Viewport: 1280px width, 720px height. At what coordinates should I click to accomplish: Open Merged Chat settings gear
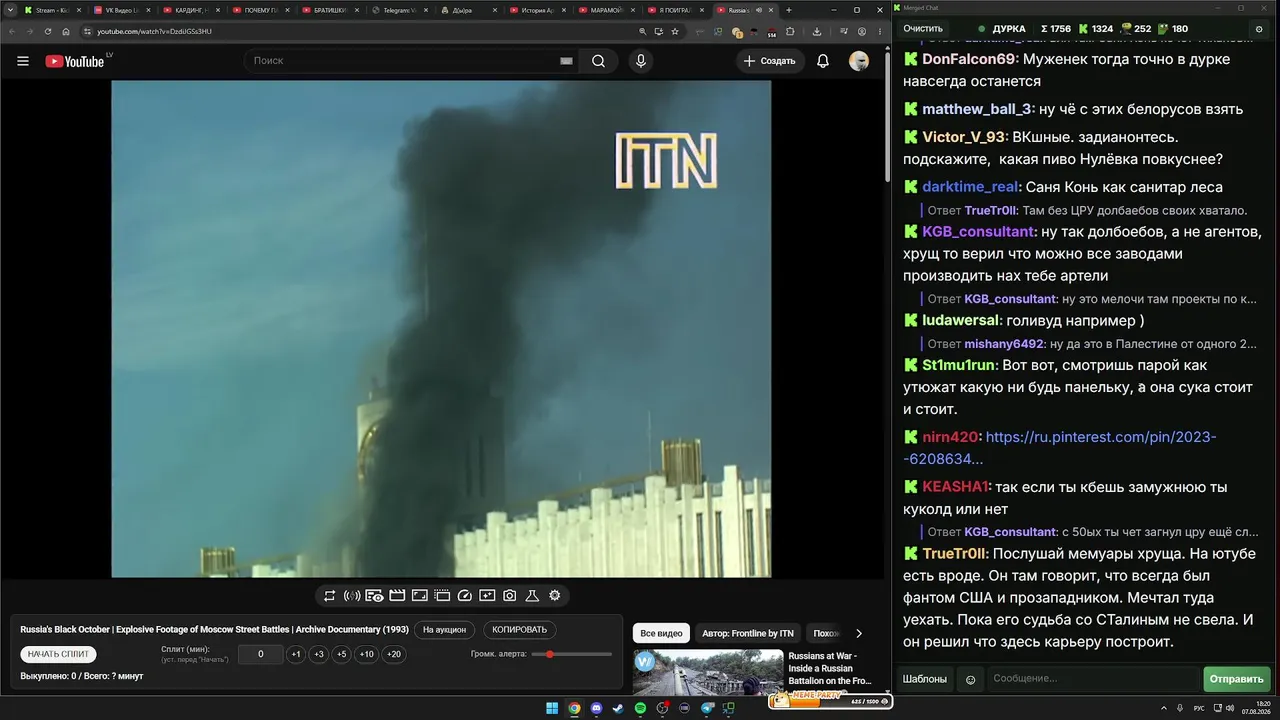point(1259,29)
